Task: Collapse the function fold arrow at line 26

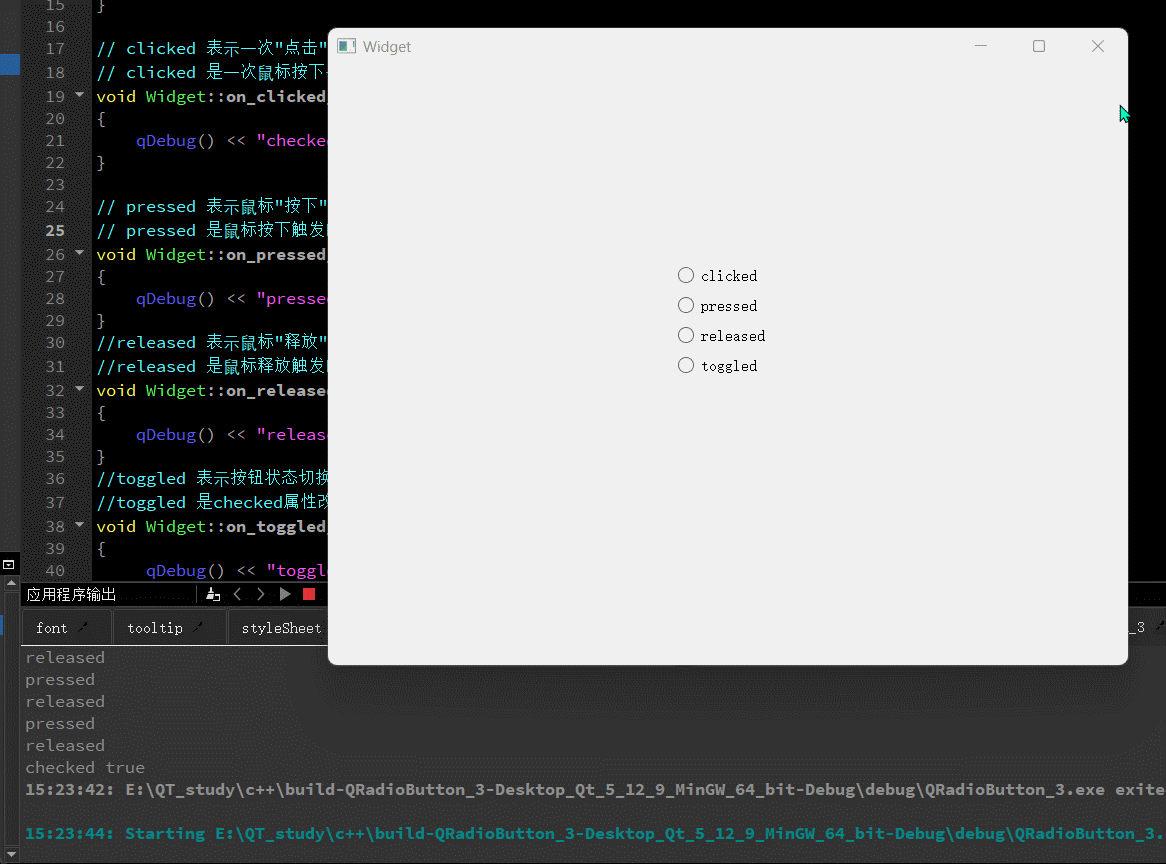Action: coord(80,253)
